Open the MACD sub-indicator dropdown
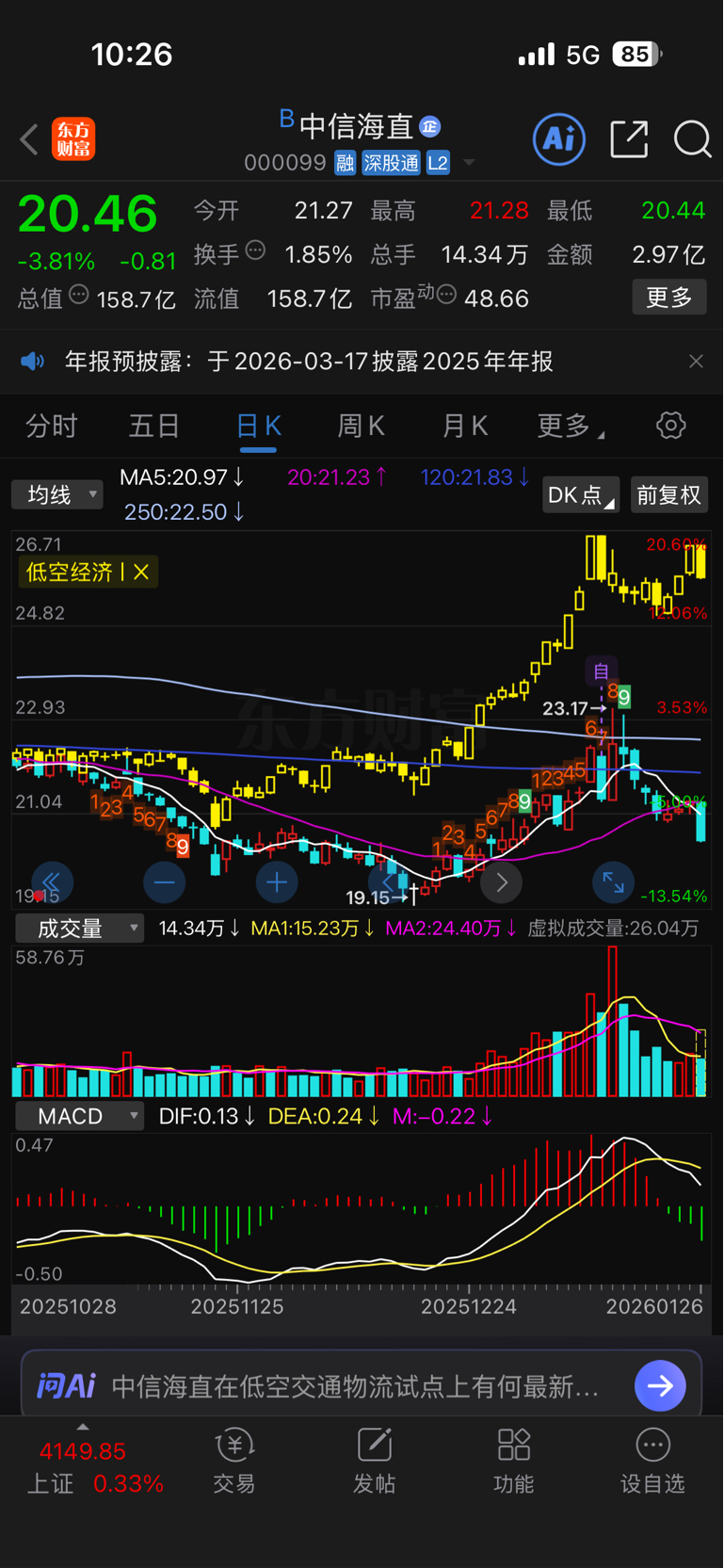 tap(80, 1116)
